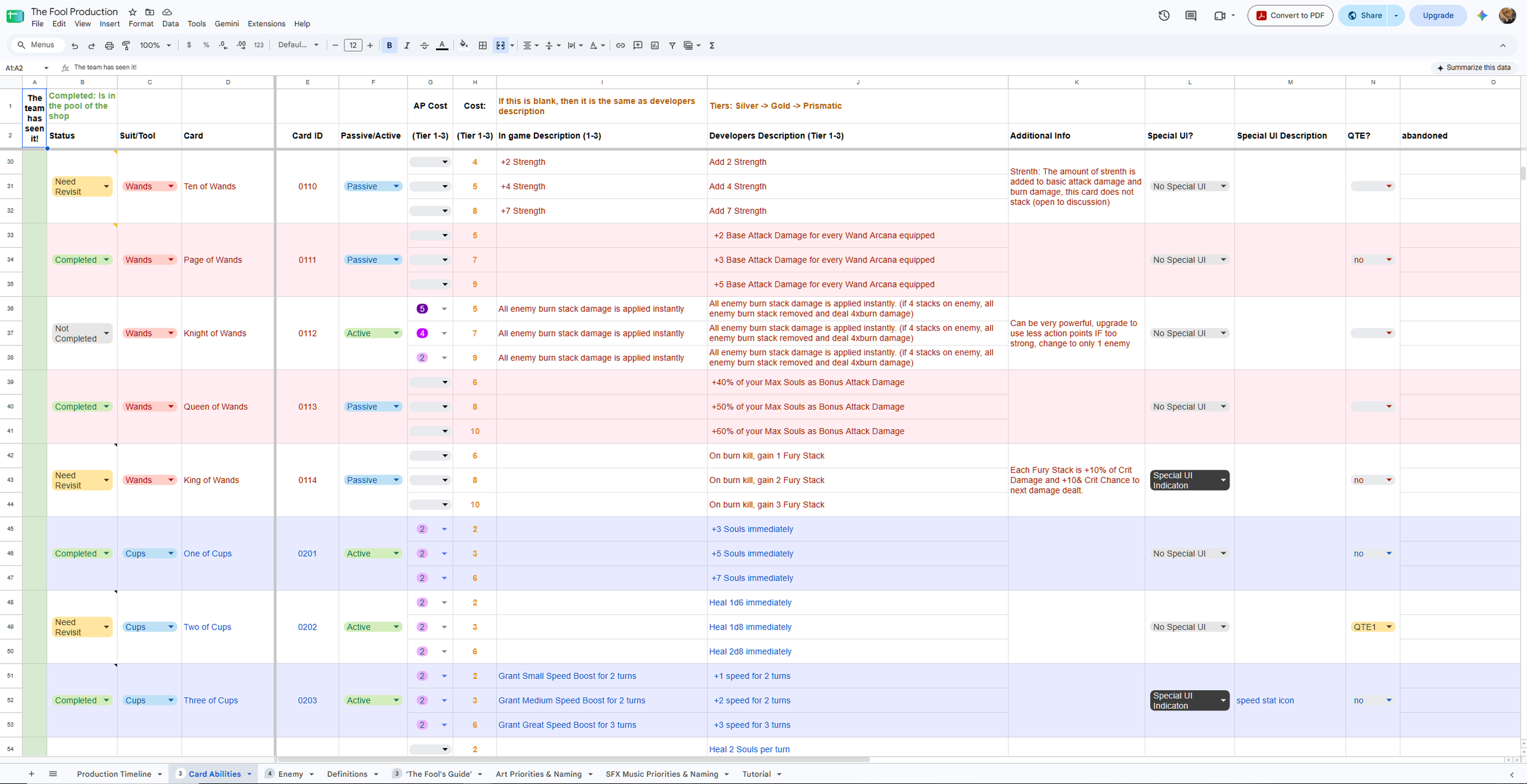Image resolution: width=1527 pixels, height=784 pixels.
Task: Open the text color picker
Action: tap(442, 45)
